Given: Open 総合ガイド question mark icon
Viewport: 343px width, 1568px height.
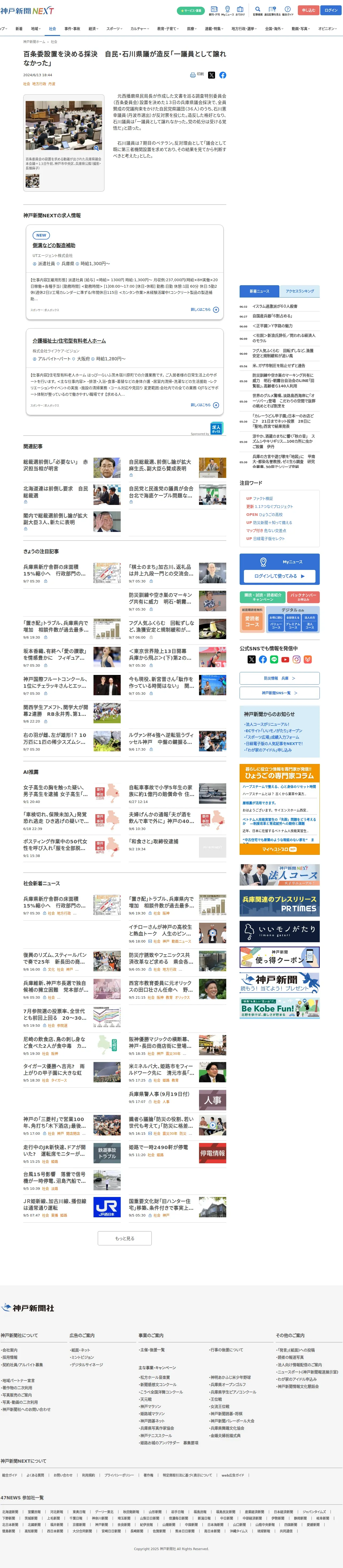Looking at the screenshot, I should coord(288,10).
